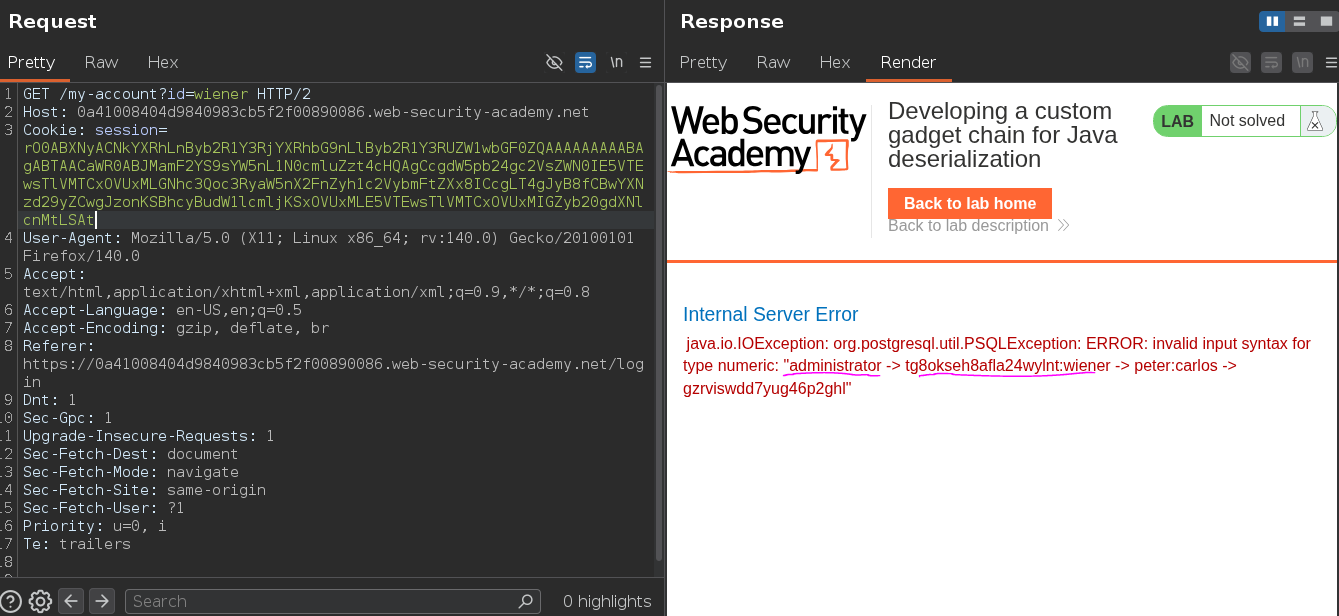
Task: Click the green LAB badge
Action: (x=1177, y=121)
